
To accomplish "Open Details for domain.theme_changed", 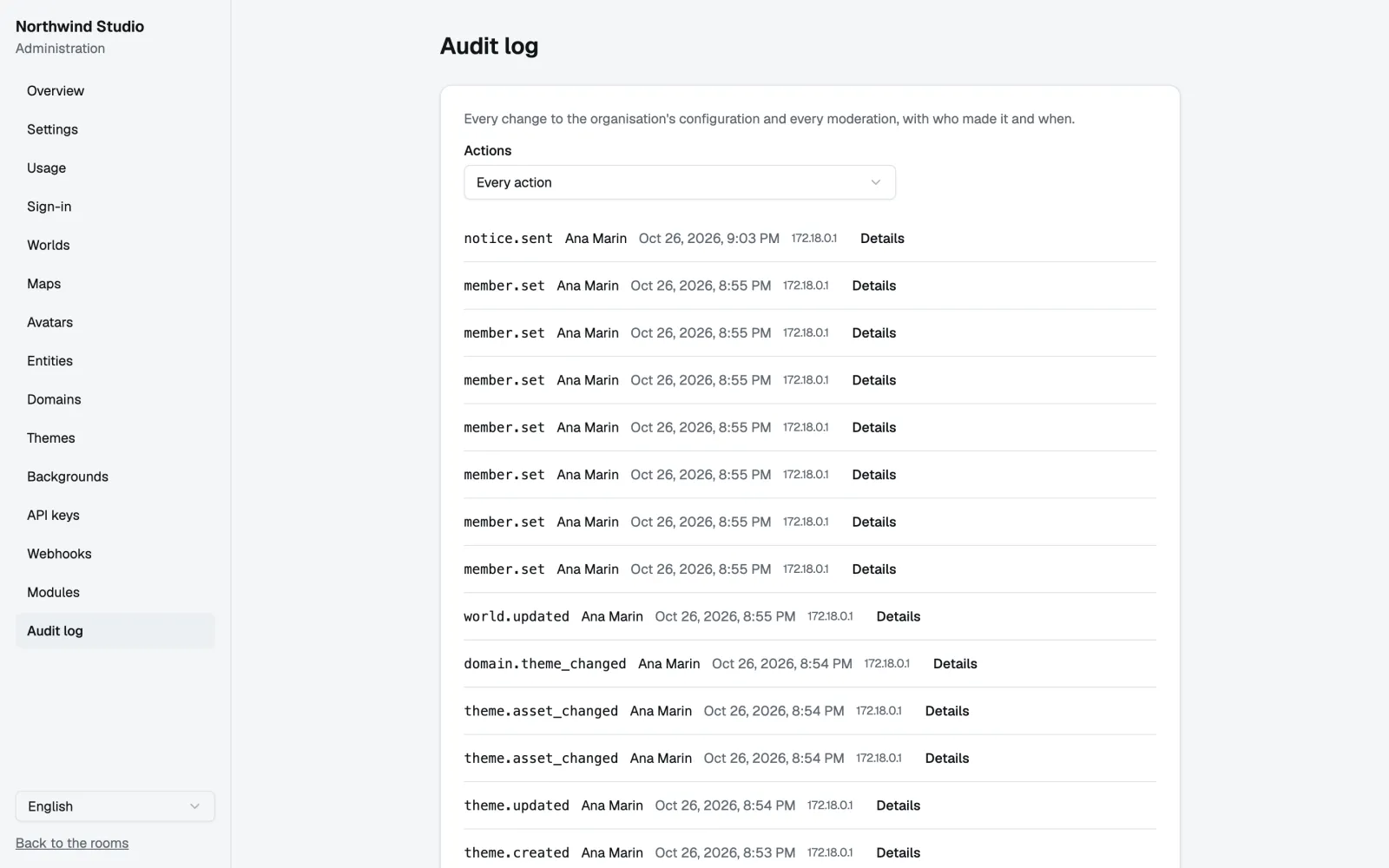I will pyautogui.click(x=955, y=664).
